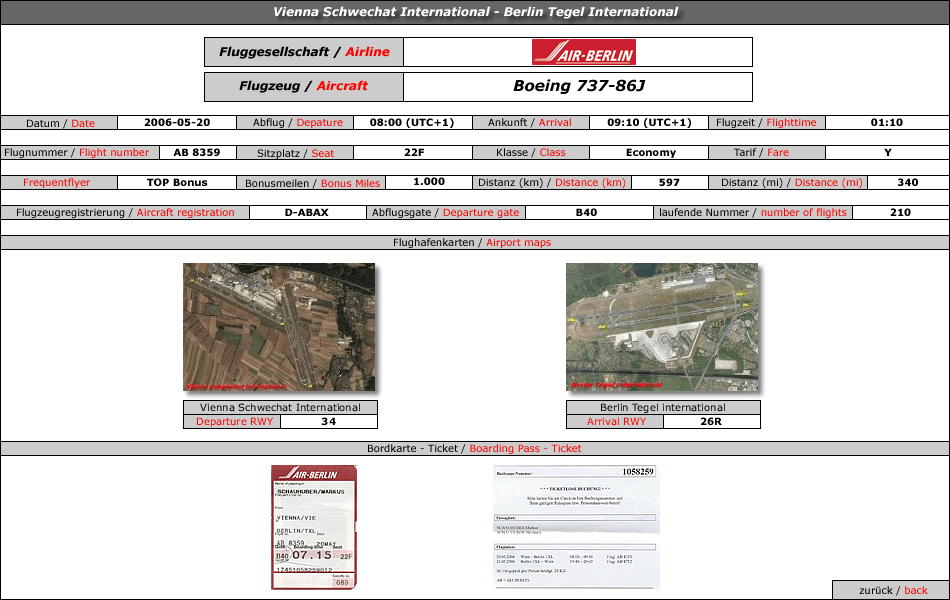The width and height of the screenshot is (950, 600).
Task: Click the Distanz (mi) label
Action: coord(788,182)
